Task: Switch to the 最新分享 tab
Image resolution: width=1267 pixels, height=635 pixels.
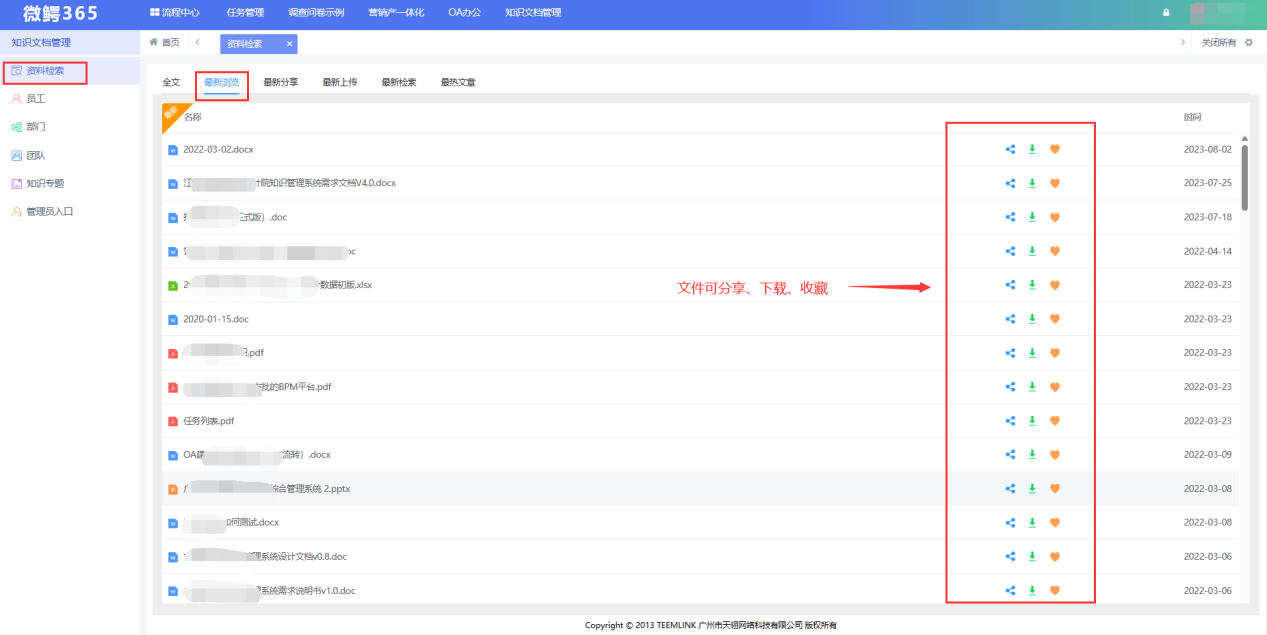Action: point(280,81)
